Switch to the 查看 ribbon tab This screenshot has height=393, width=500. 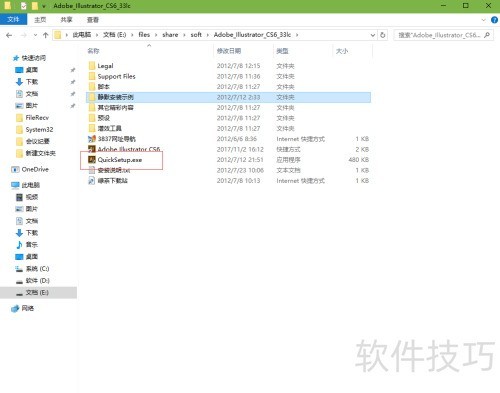tap(93, 20)
